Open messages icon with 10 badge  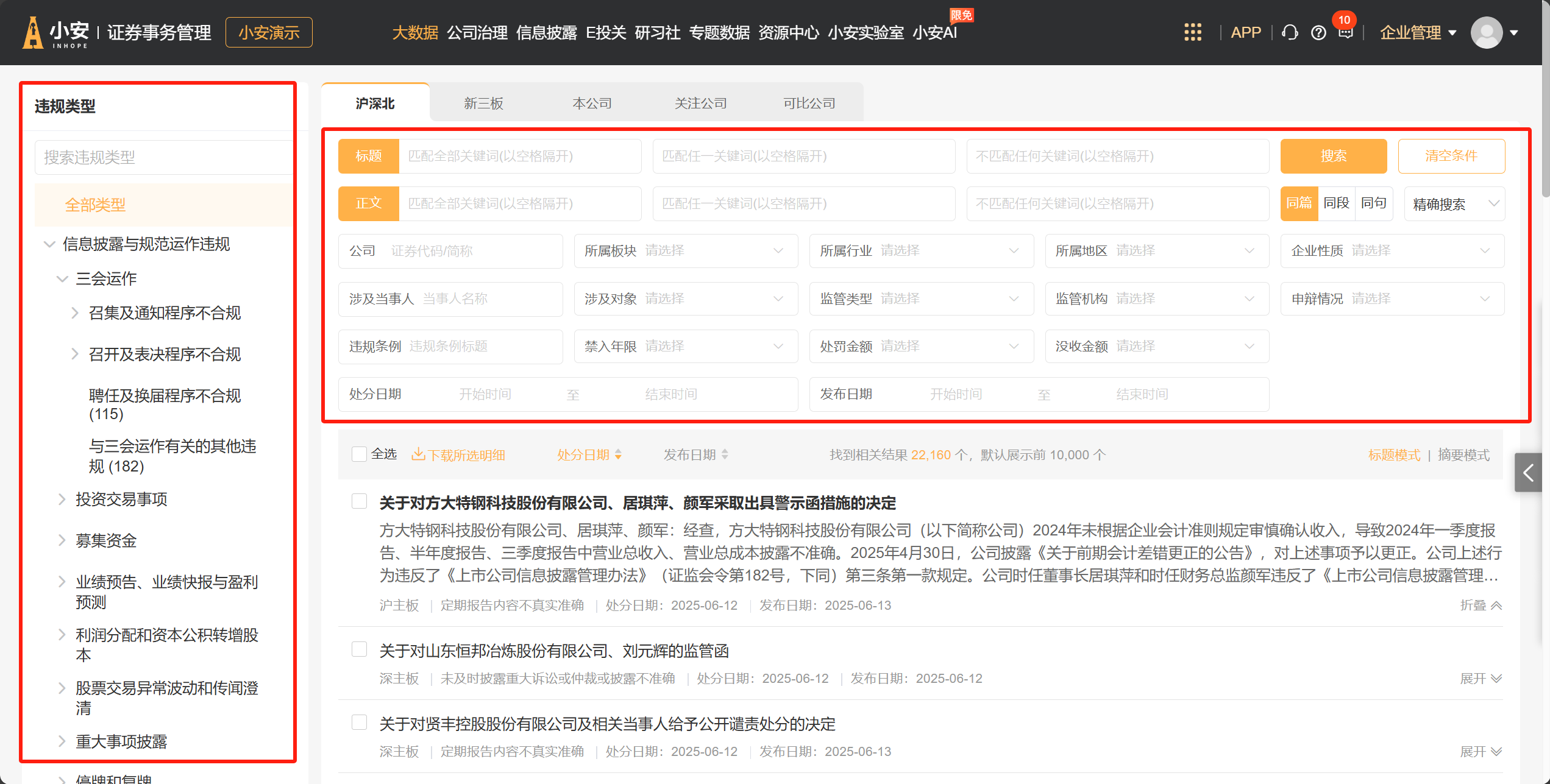click(x=1345, y=32)
